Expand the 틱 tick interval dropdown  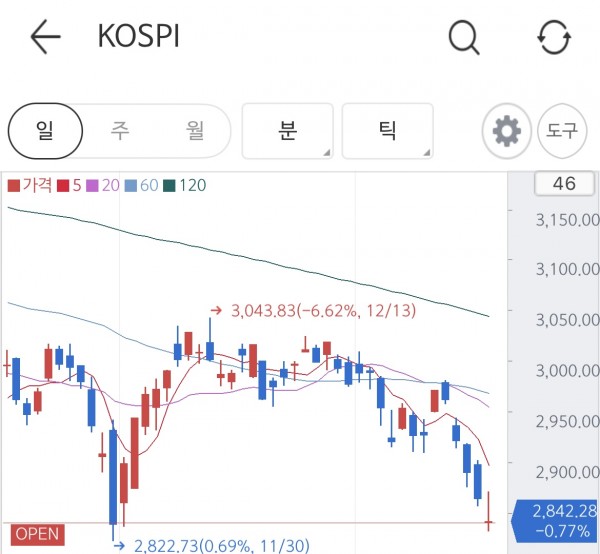click(x=387, y=131)
